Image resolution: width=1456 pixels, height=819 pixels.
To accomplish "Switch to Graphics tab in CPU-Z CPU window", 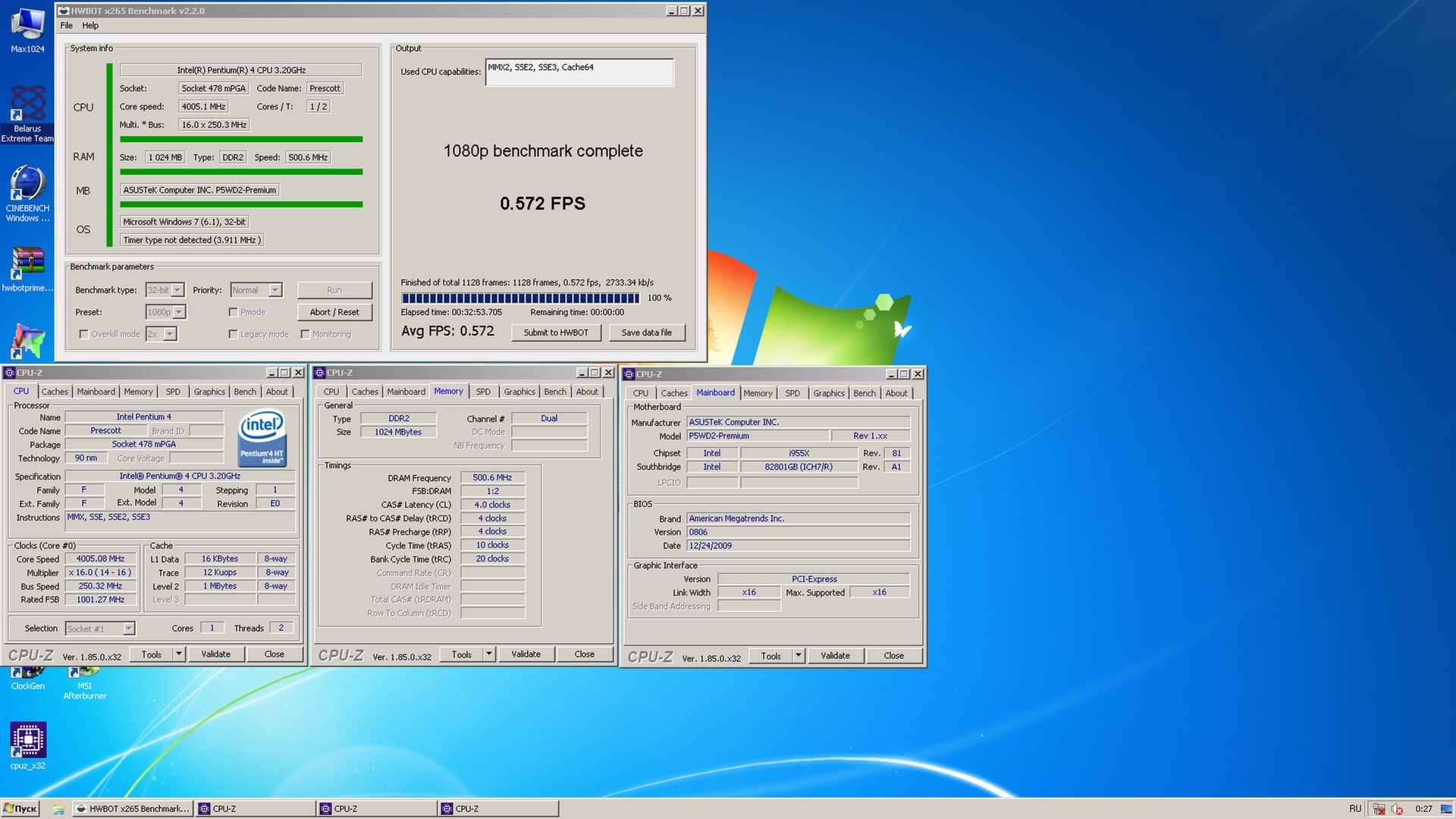I will click(x=209, y=391).
